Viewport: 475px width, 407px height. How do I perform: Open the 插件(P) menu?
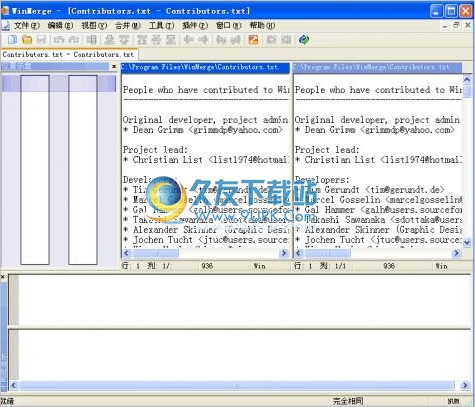(x=195, y=26)
